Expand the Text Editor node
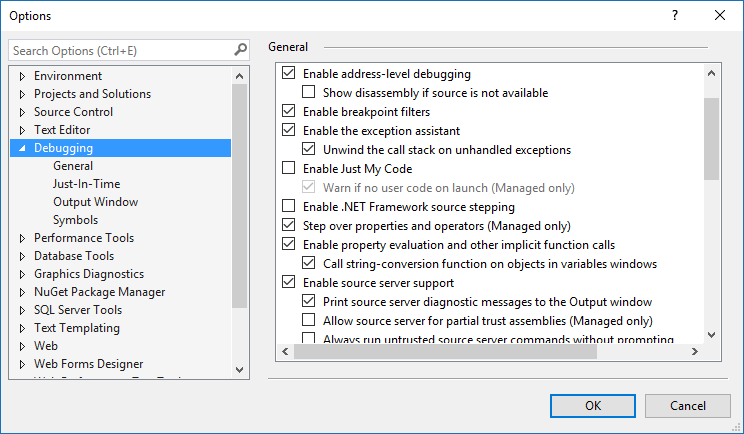 click(22, 130)
